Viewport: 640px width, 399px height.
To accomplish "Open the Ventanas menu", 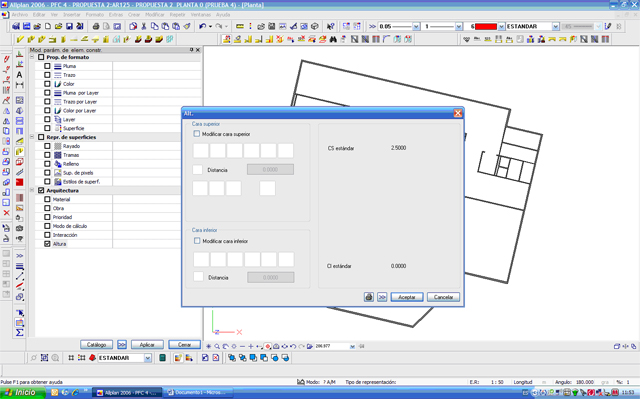I will pos(201,15).
